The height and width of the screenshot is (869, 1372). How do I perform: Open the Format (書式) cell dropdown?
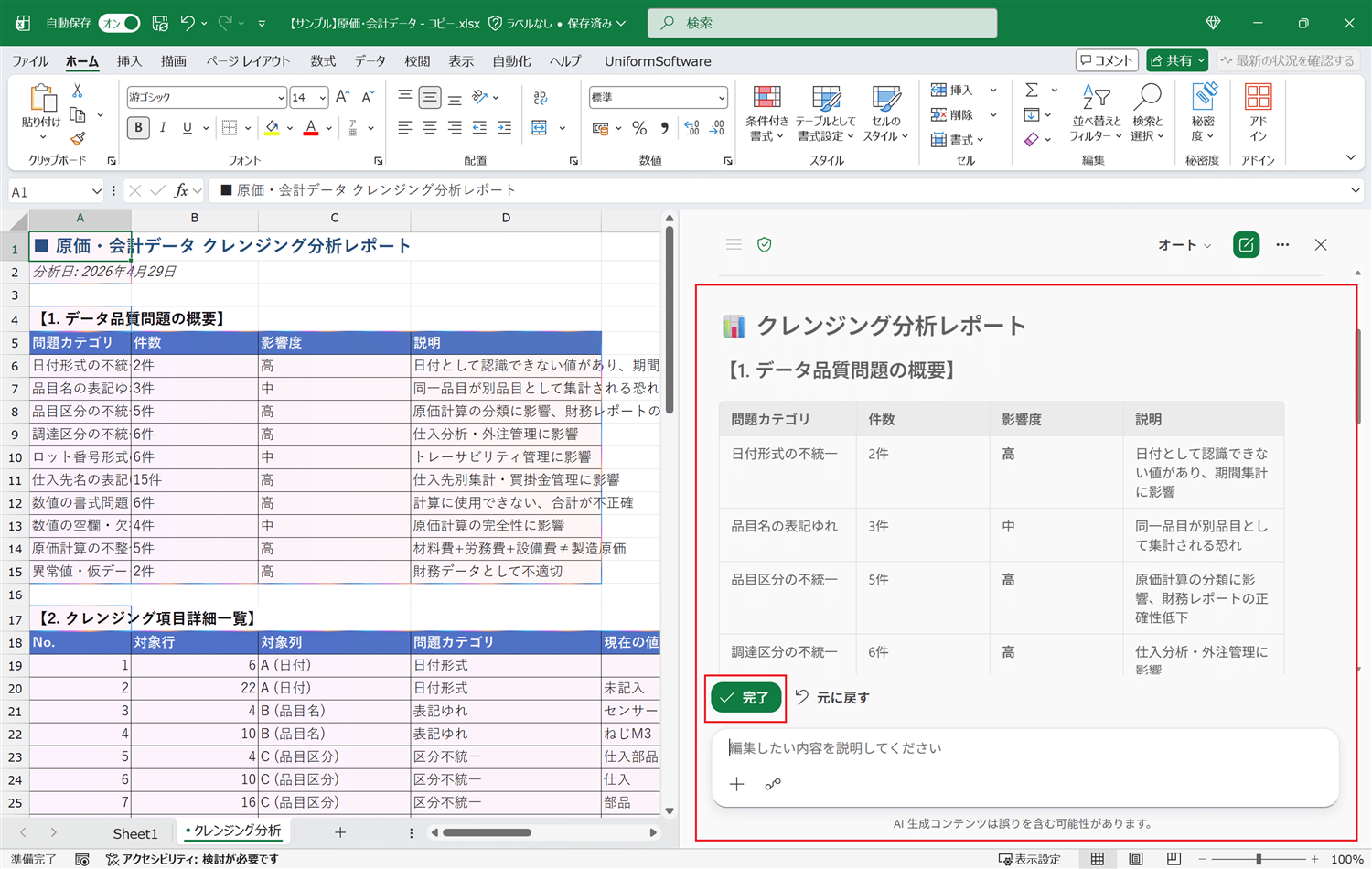click(x=958, y=139)
